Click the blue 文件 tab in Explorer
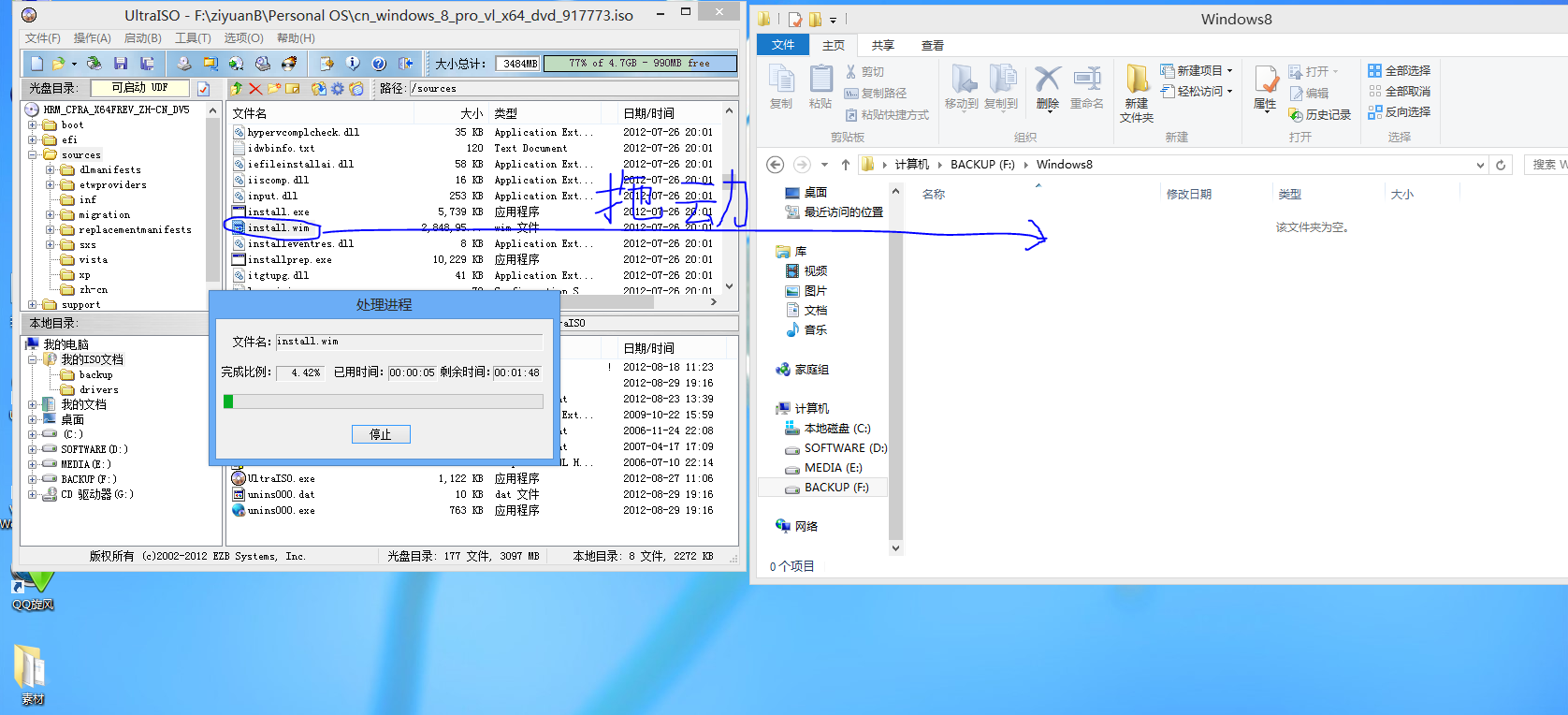Viewport: 1568px width, 715px height. point(783,45)
